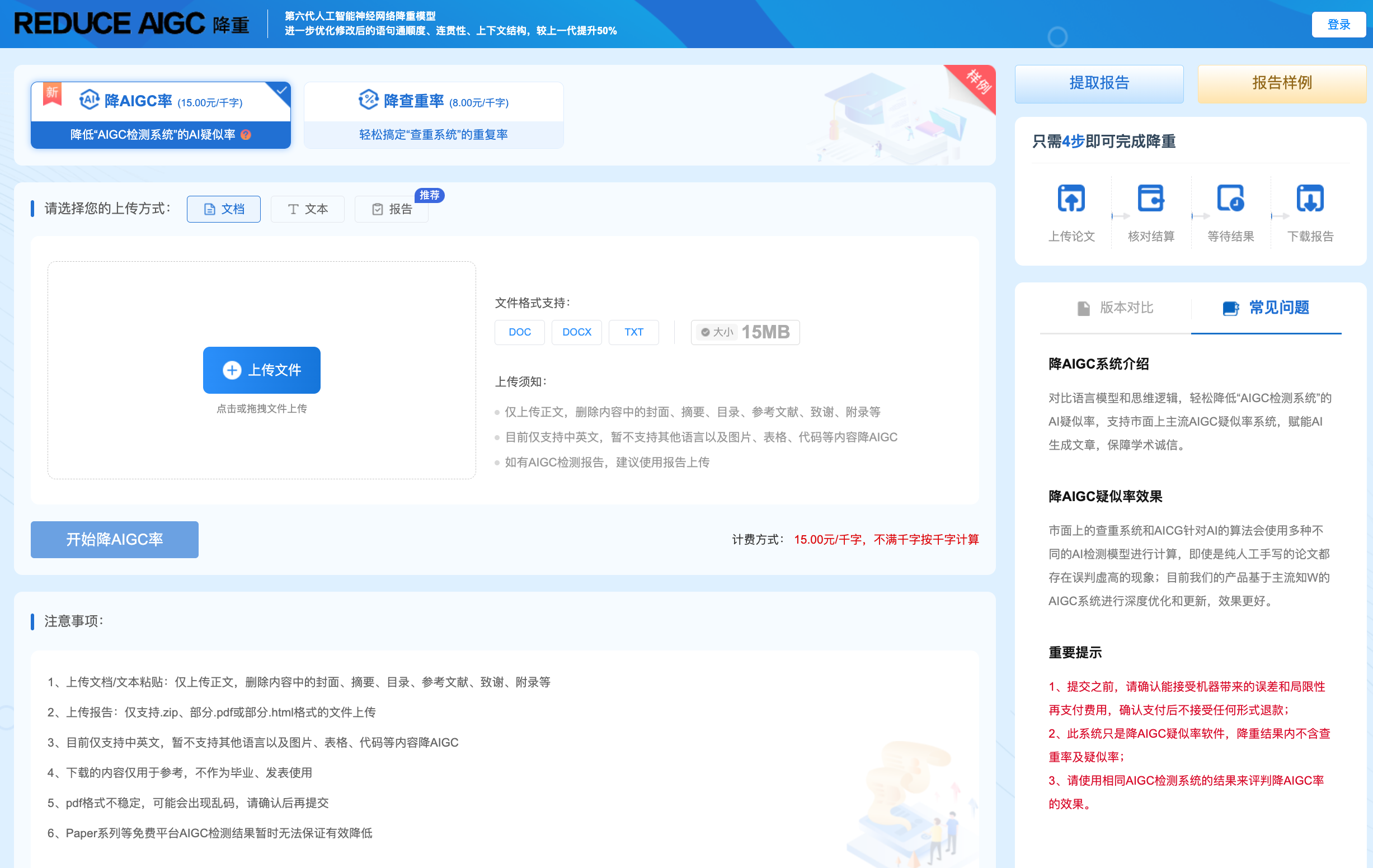
Task: Select 文本 as the upload method
Action: pyautogui.click(x=307, y=209)
